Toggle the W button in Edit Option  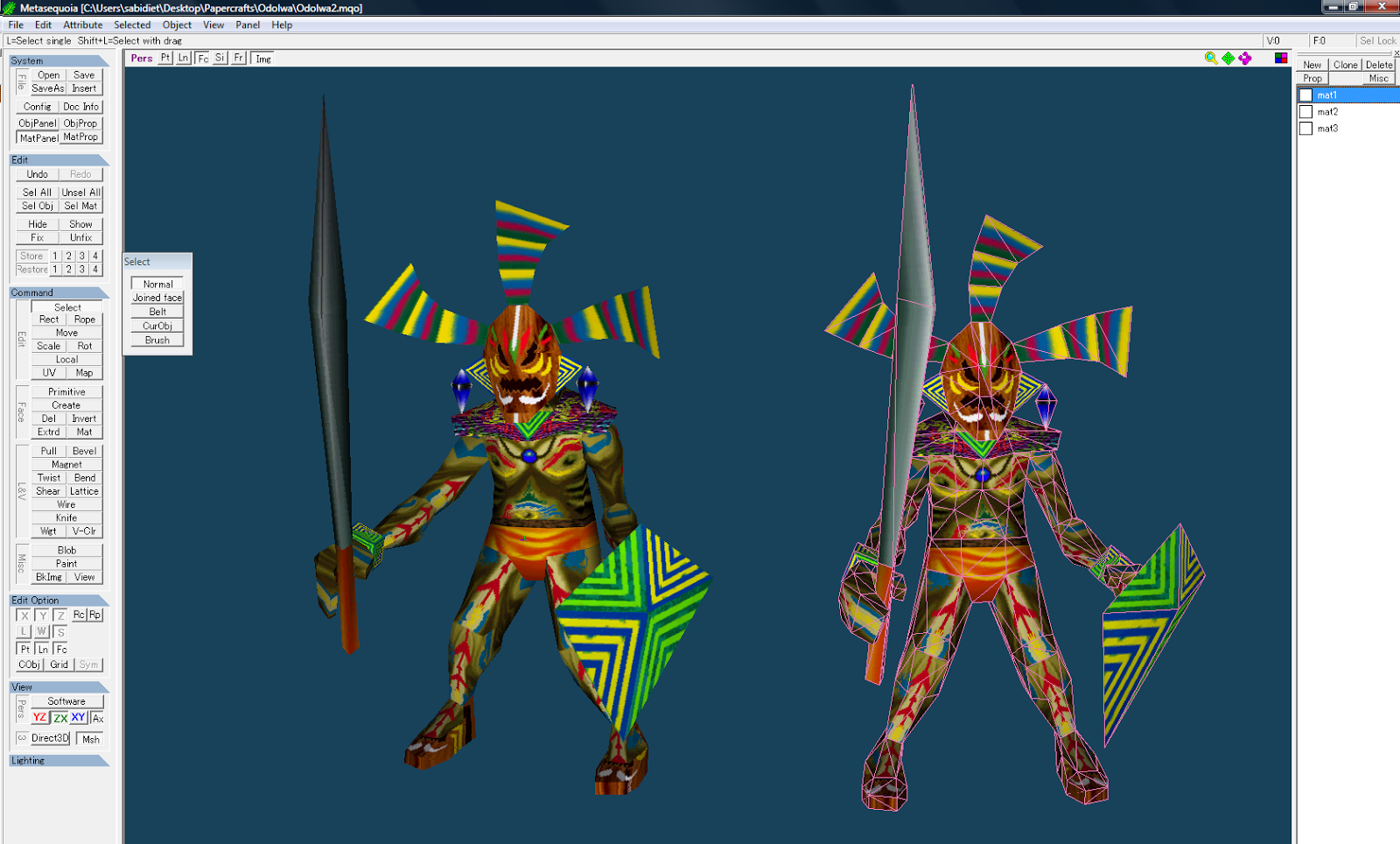[42, 631]
